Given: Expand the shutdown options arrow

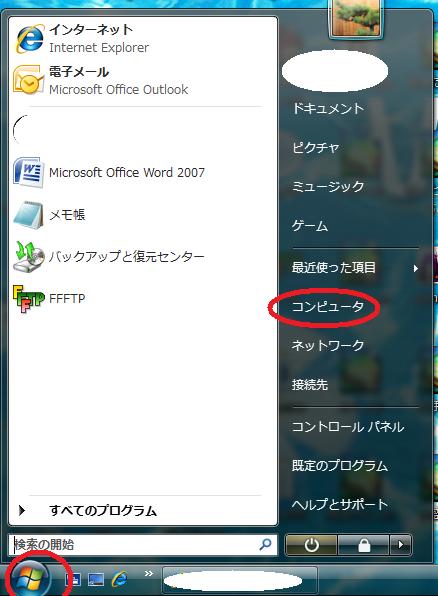Looking at the screenshot, I should click(400, 545).
